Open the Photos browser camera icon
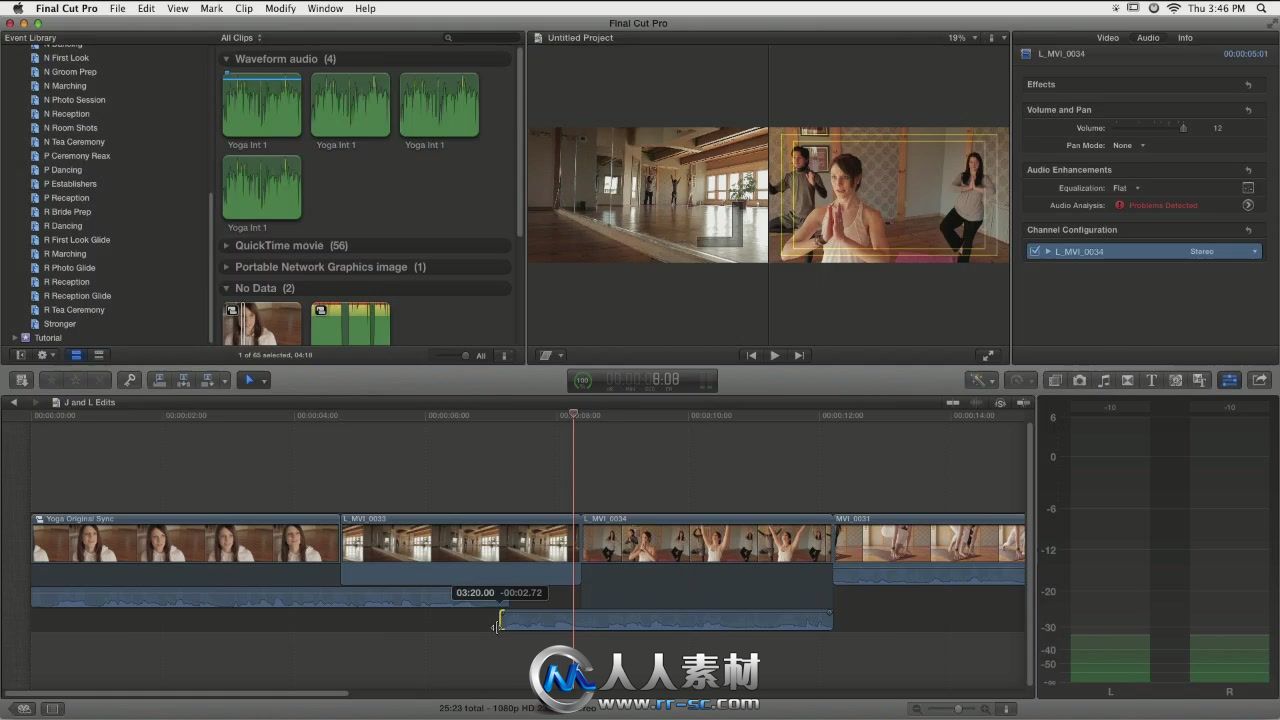Screen dimensions: 1280x720 [1080, 380]
